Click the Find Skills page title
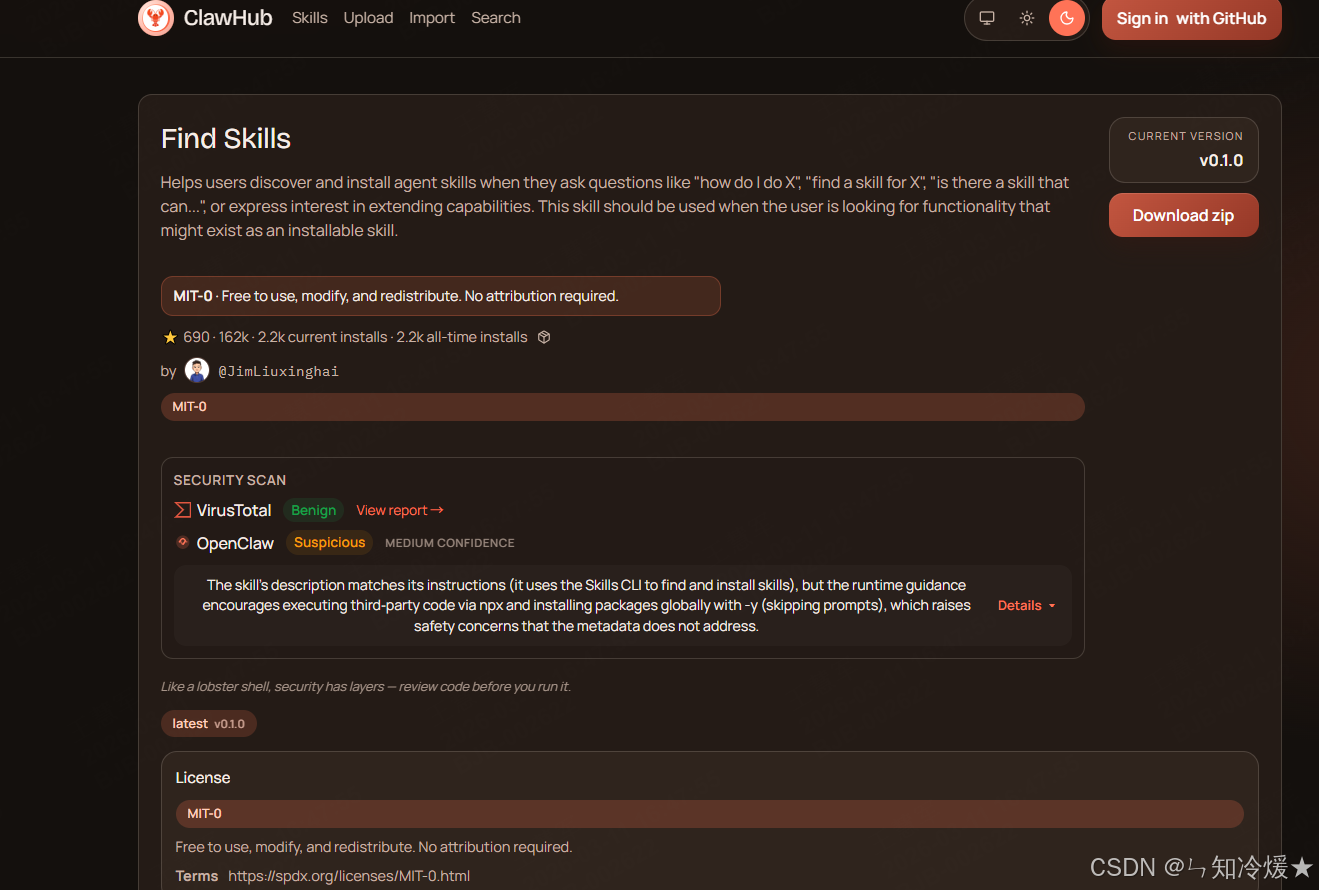1319x890 pixels. 226,139
